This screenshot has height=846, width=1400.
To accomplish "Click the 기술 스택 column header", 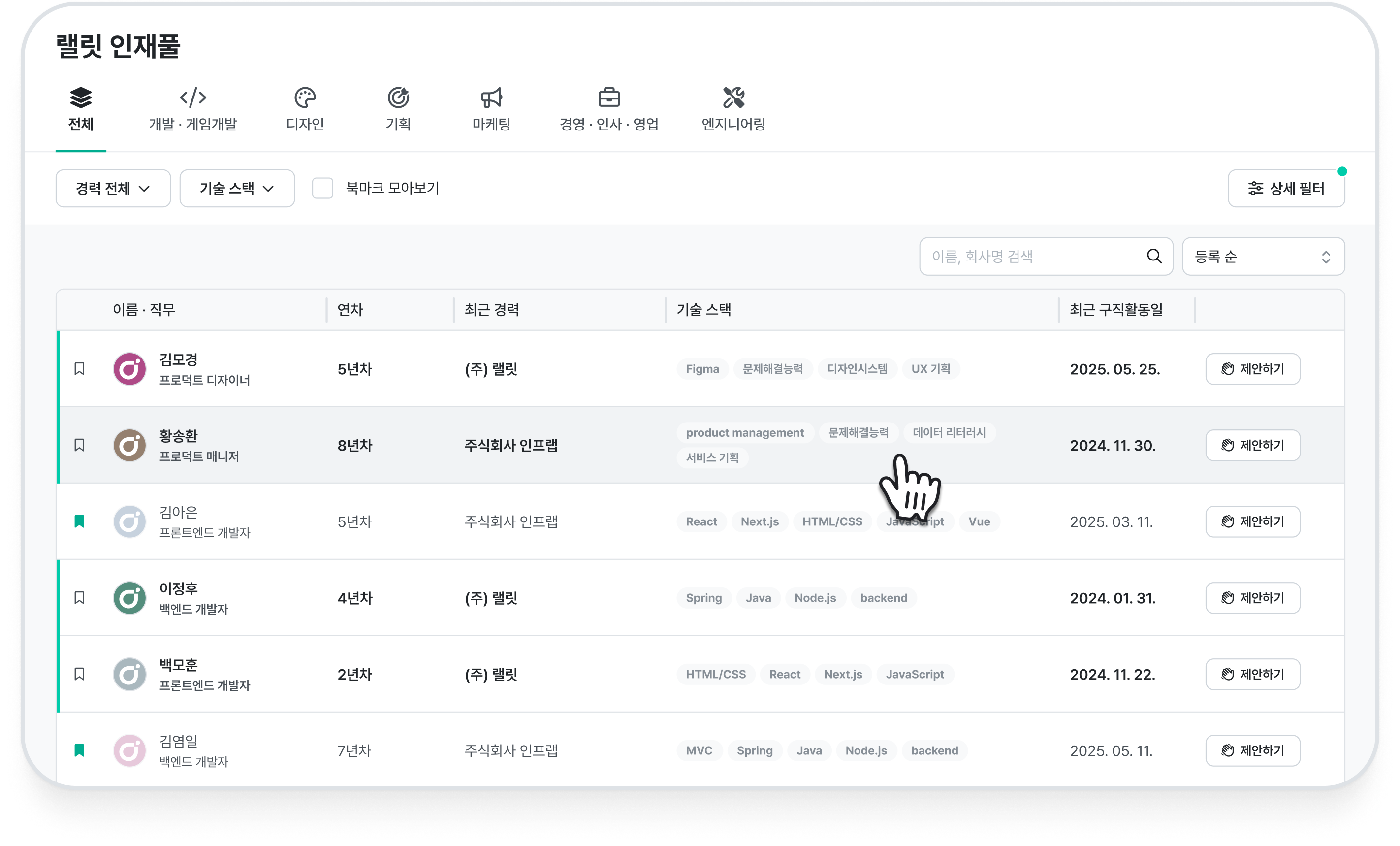I will (703, 310).
